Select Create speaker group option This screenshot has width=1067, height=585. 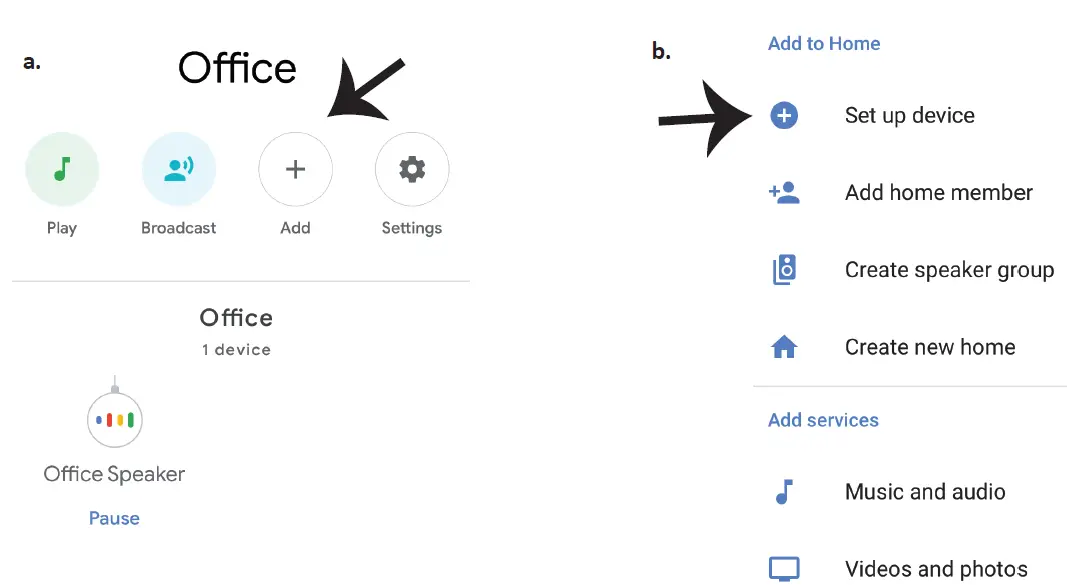(949, 270)
